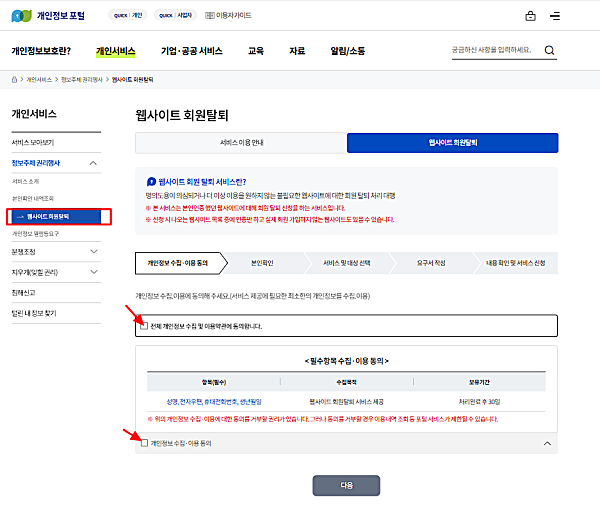Select the 웹사이트 회원탈퇴 tab
This screenshot has width=600, height=518.
[453, 143]
